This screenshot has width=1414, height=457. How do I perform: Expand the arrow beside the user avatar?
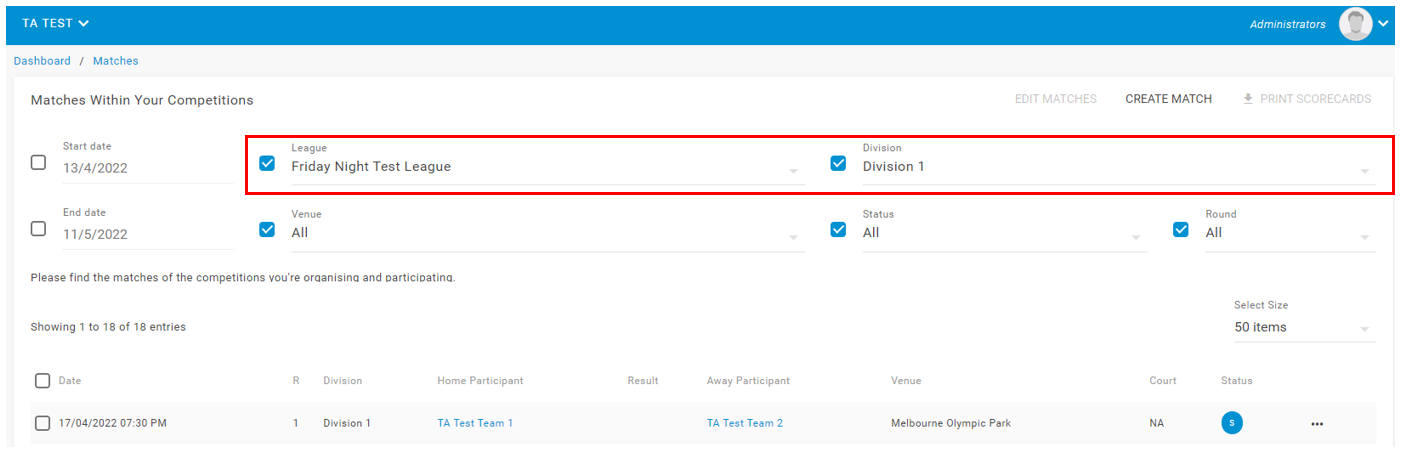coord(1383,24)
